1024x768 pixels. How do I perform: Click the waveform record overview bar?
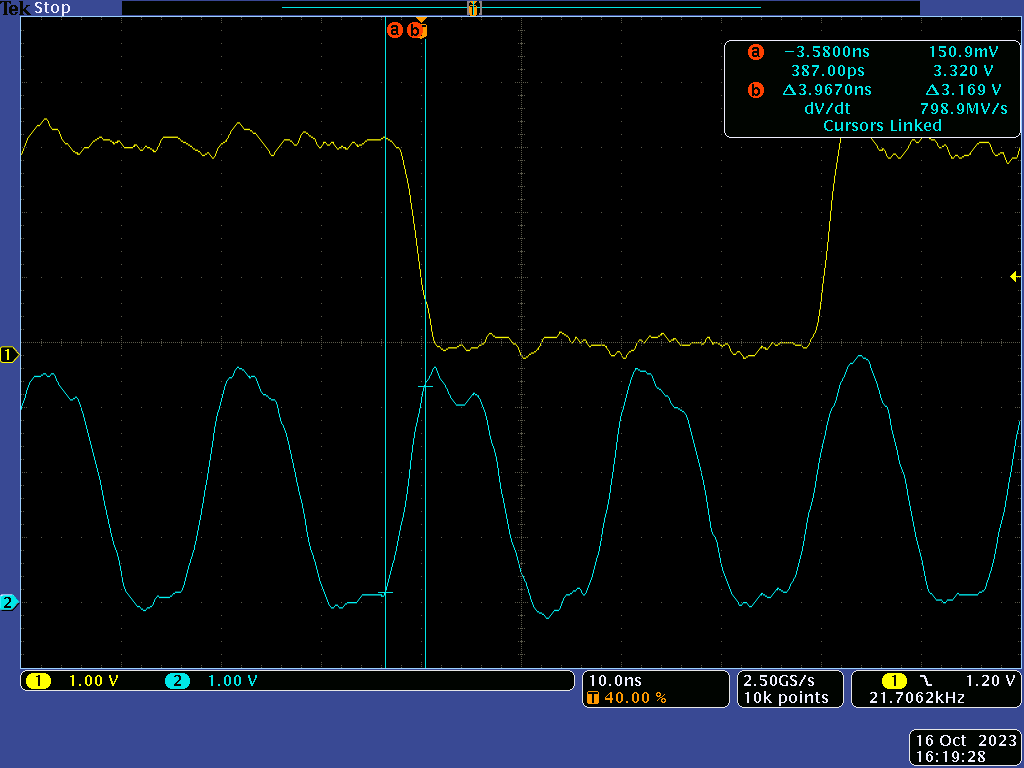pyautogui.click(x=520, y=8)
